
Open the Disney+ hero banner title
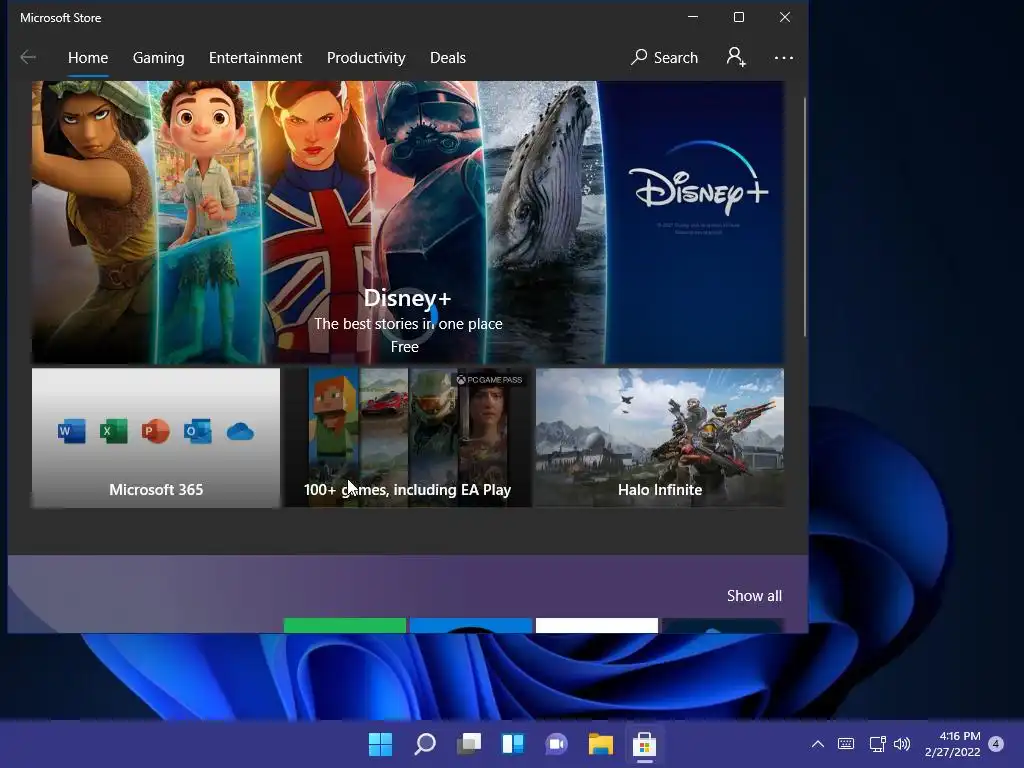pos(408,298)
